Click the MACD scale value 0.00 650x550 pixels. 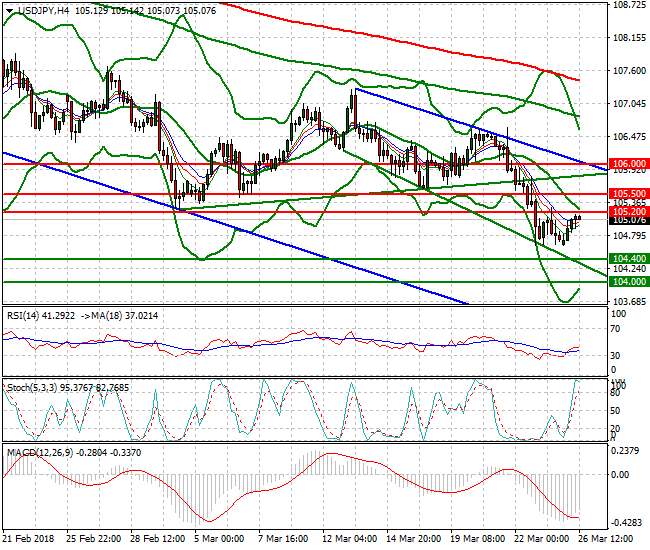(621, 475)
